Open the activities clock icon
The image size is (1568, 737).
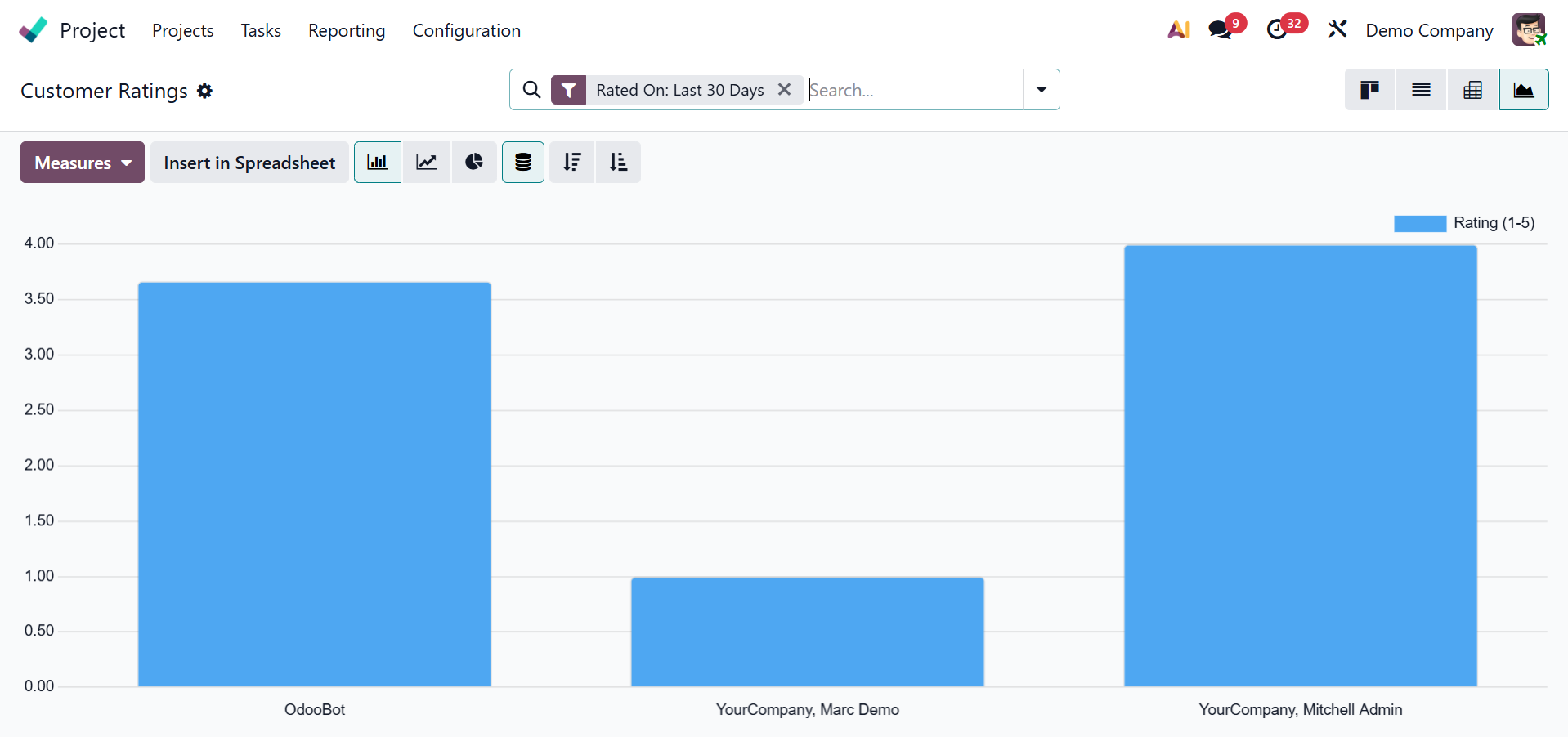point(1277,30)
